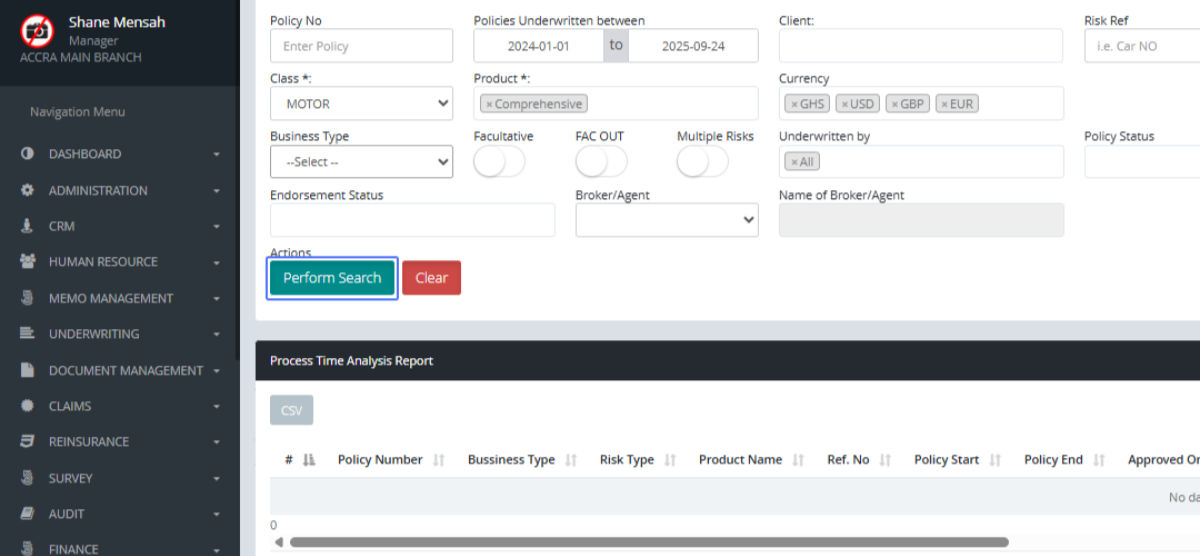This screenshot has width=1200, height=556.
Task: Click the horizontal table scrollbar
Action: [648, 542]
